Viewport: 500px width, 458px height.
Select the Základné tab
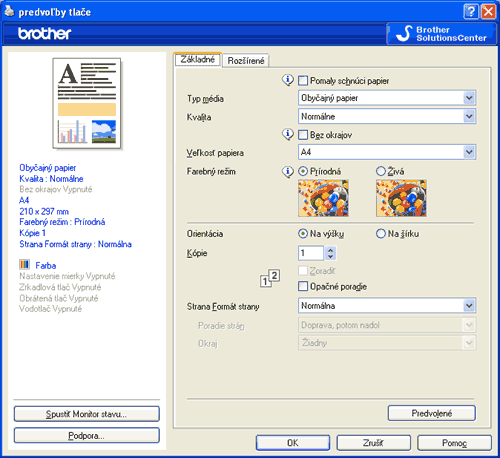pos(198,59)
